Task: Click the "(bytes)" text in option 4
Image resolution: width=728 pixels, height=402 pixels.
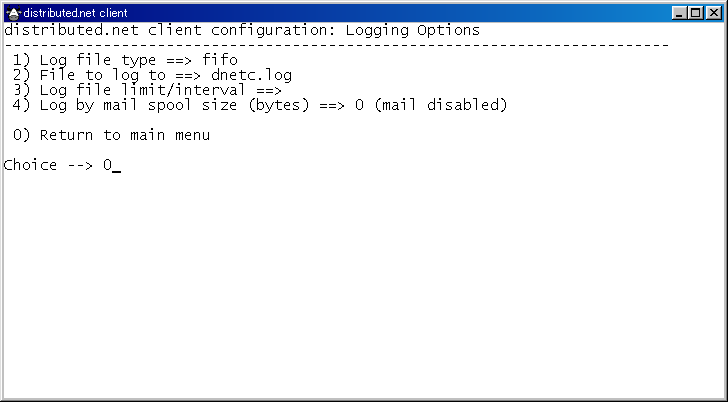Action: point(282,105)
